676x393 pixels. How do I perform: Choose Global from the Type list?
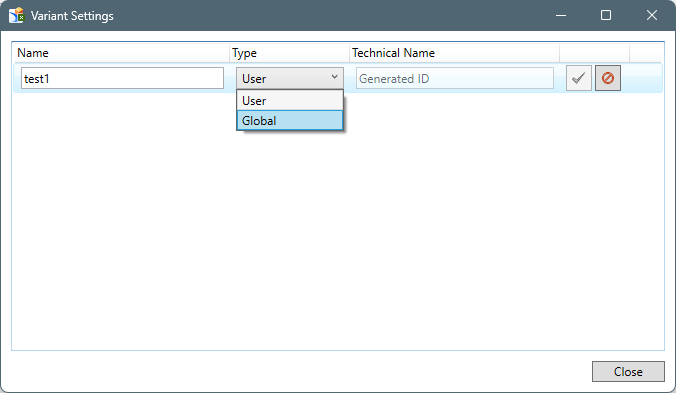tap(290, 121)
